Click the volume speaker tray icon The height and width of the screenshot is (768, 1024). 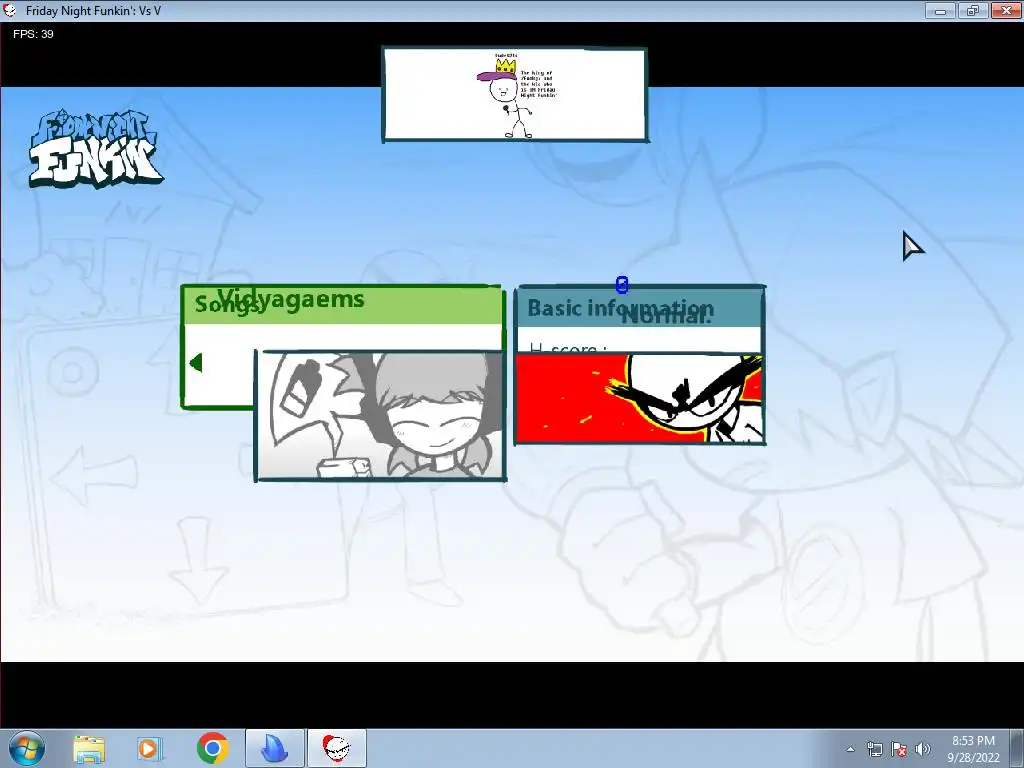(923, 749)
